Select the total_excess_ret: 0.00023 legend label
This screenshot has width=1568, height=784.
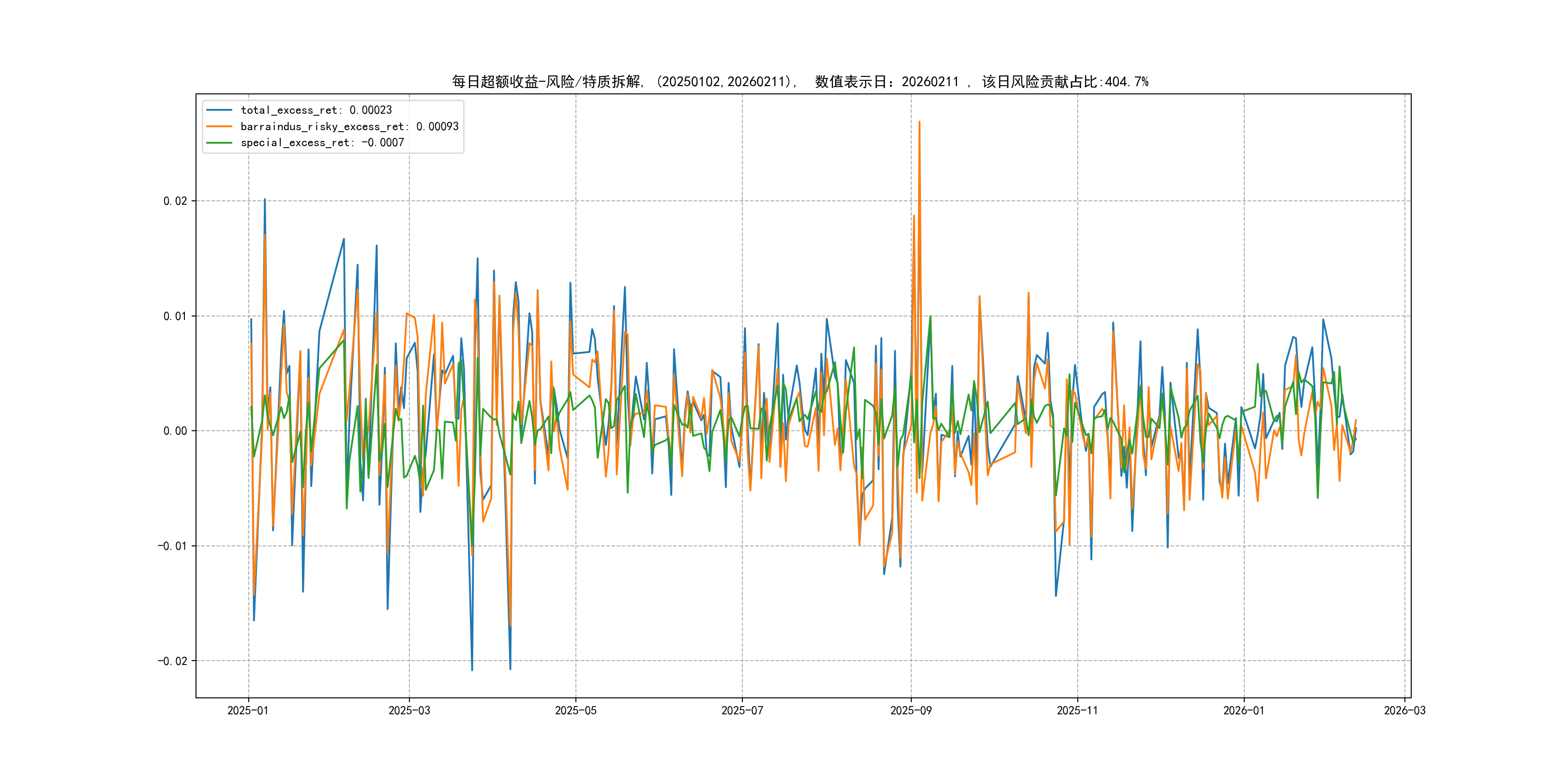pyautogui.click(x=316, y=110)
